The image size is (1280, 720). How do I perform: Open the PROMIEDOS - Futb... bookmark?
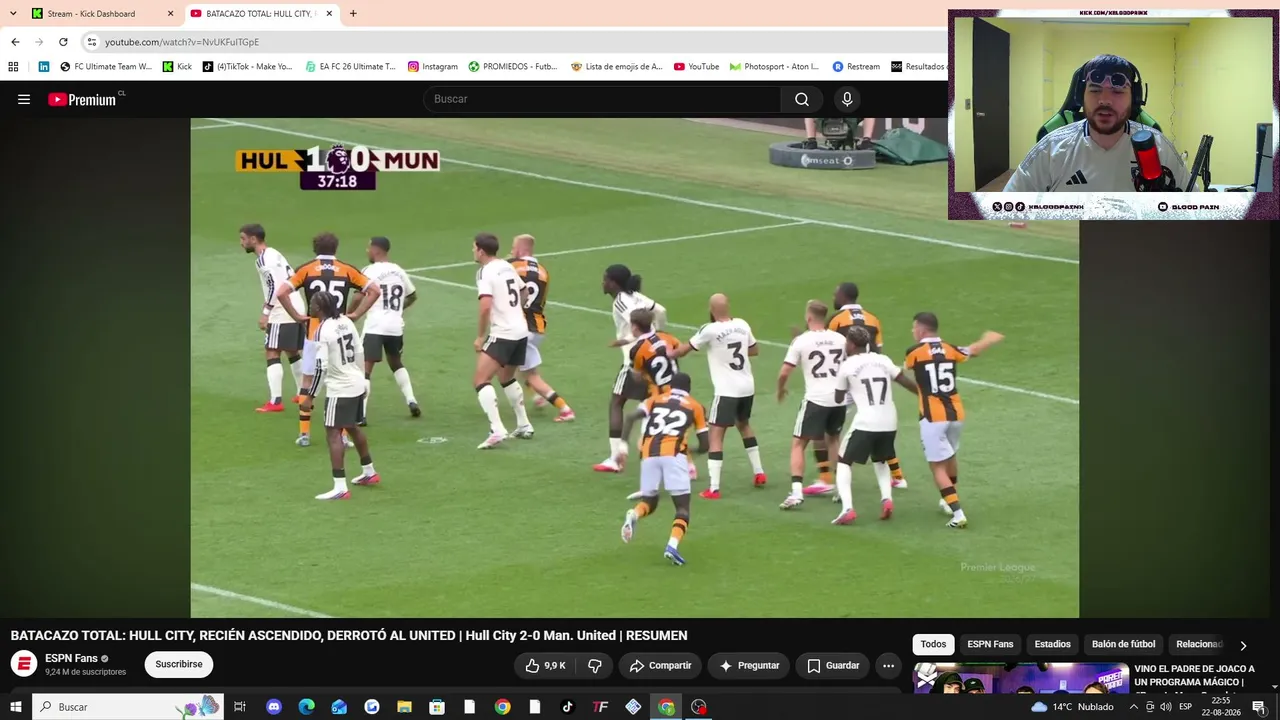coord(513,67)
